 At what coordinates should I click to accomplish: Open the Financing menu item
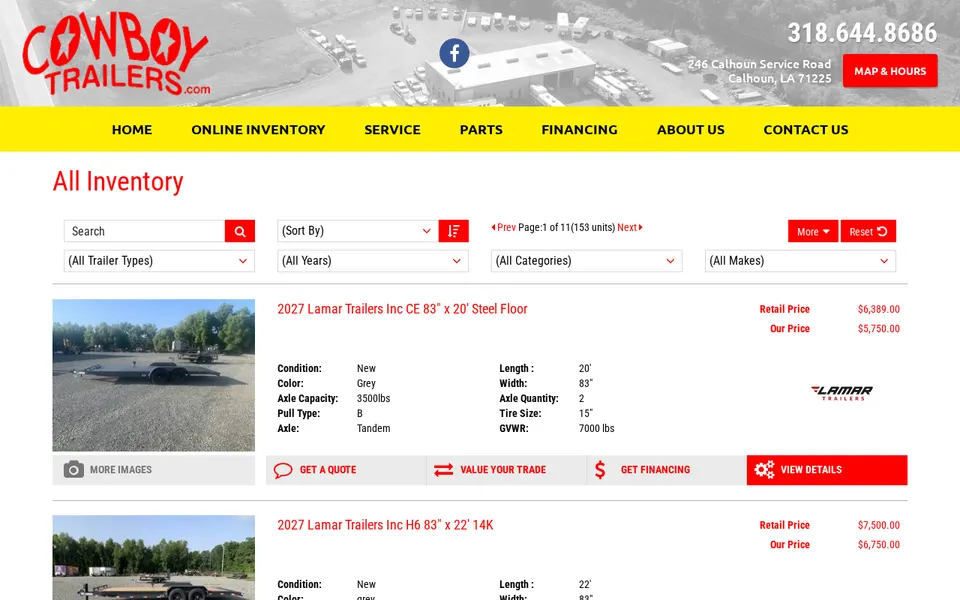580,130
